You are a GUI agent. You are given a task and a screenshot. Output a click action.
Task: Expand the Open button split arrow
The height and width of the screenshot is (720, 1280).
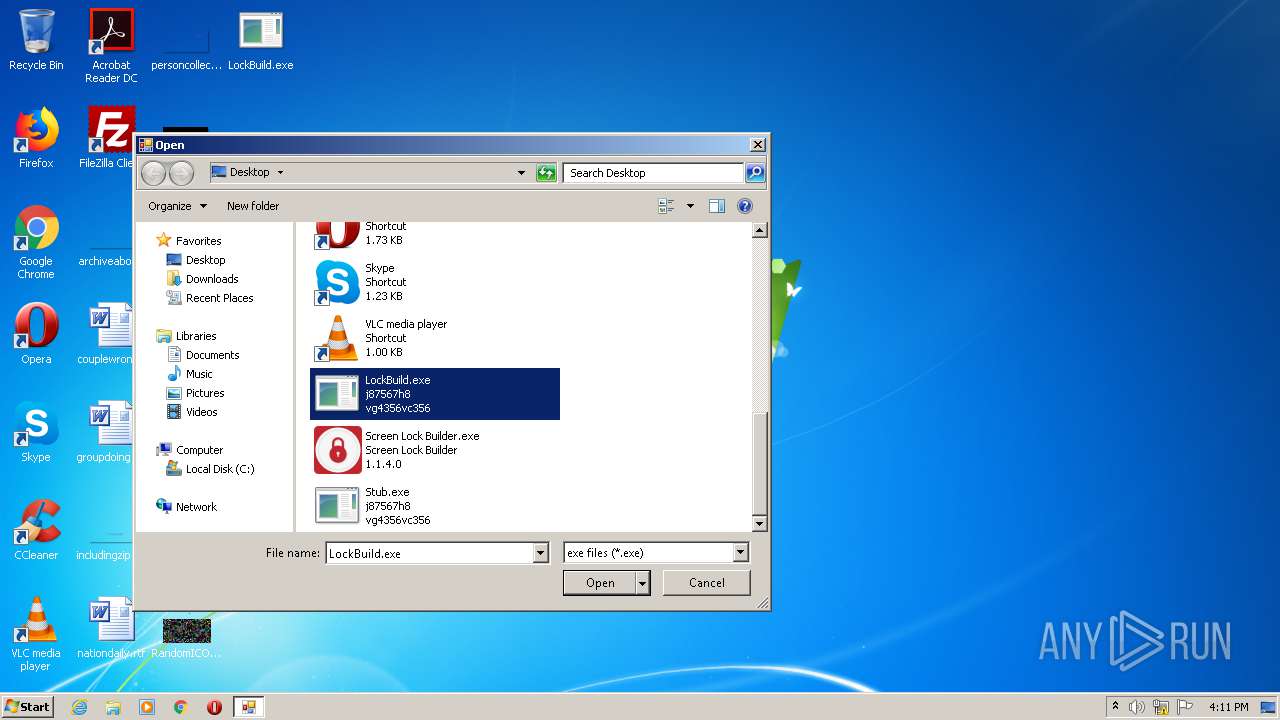pos(643,583)
